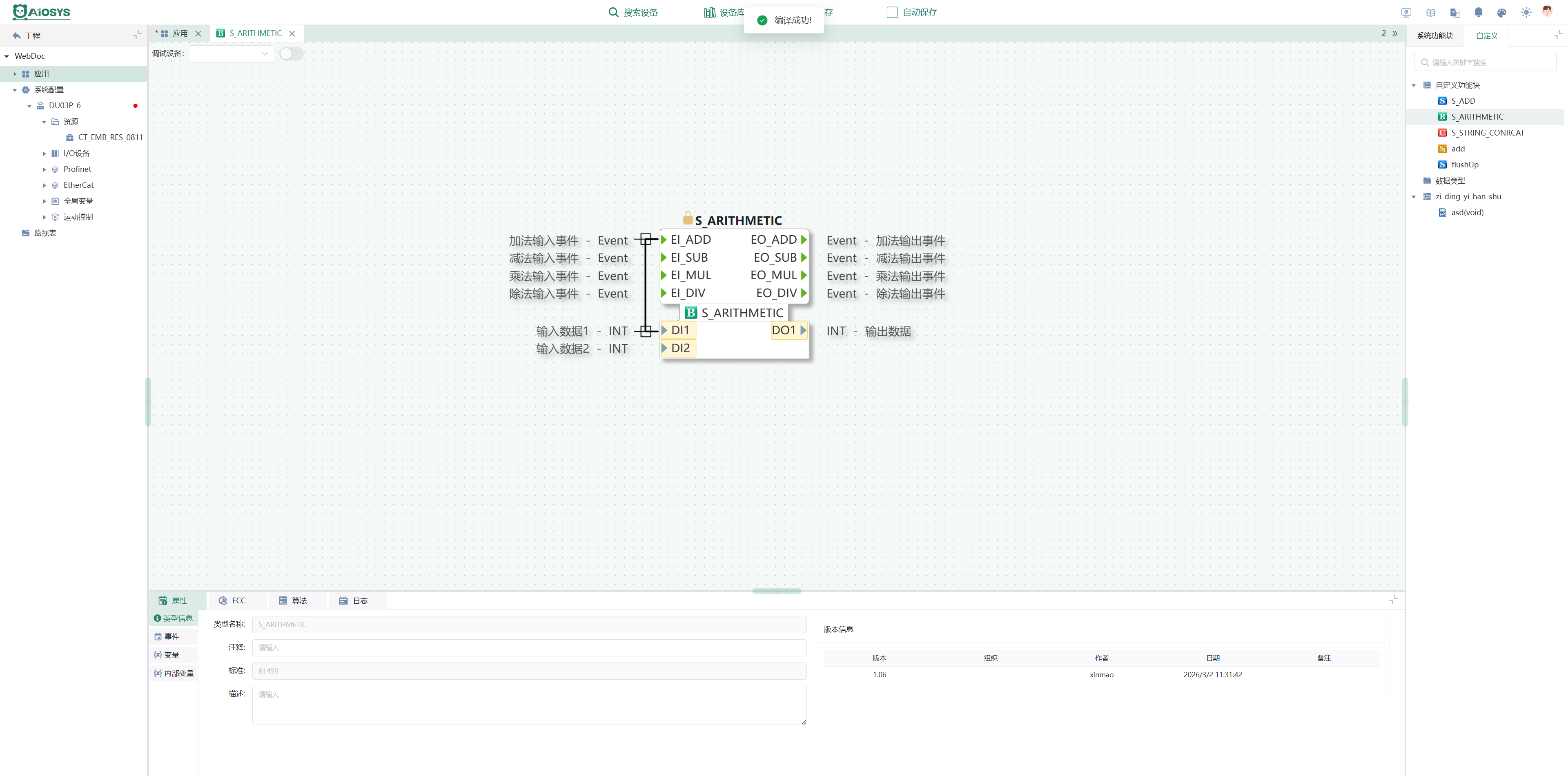Select S_ADD function block

[x=1463, y=101]
